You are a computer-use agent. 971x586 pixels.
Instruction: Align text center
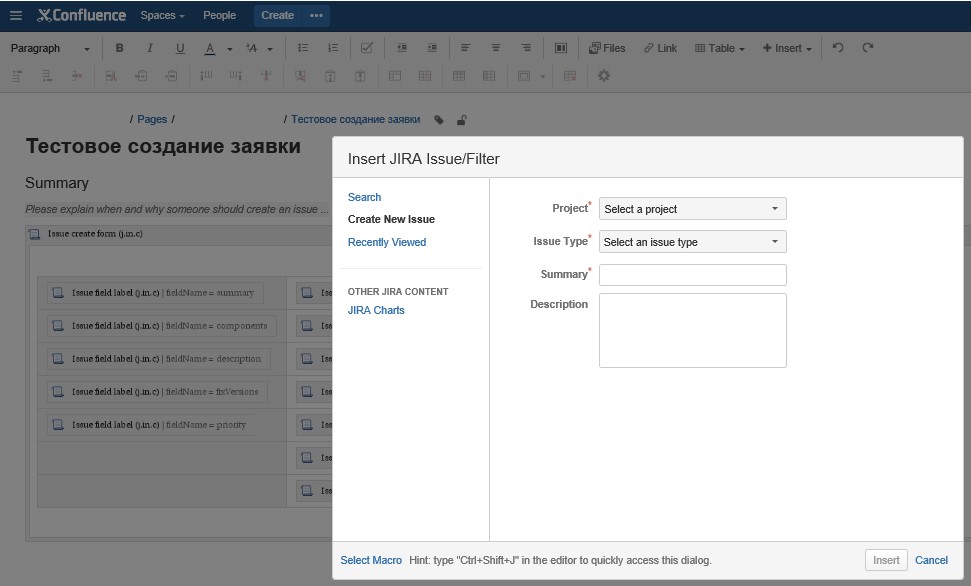point(495,48)
